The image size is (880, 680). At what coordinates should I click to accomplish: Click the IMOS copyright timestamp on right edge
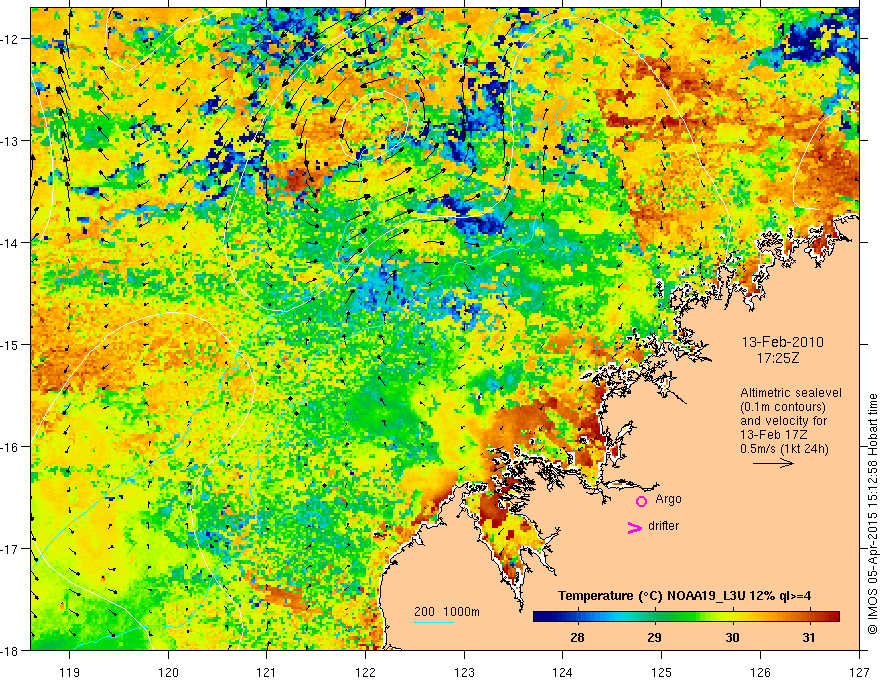tap(872, 514)
